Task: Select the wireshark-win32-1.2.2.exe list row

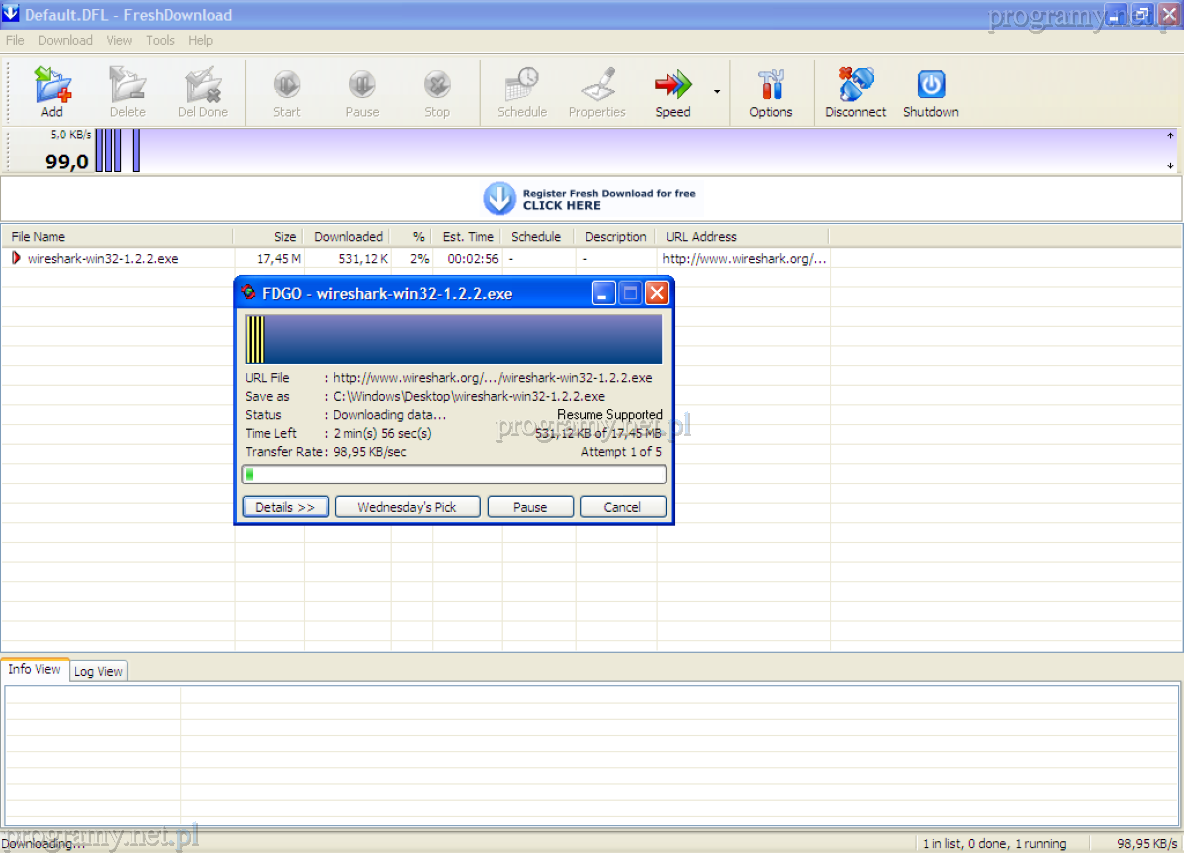Action: (103, 259)
